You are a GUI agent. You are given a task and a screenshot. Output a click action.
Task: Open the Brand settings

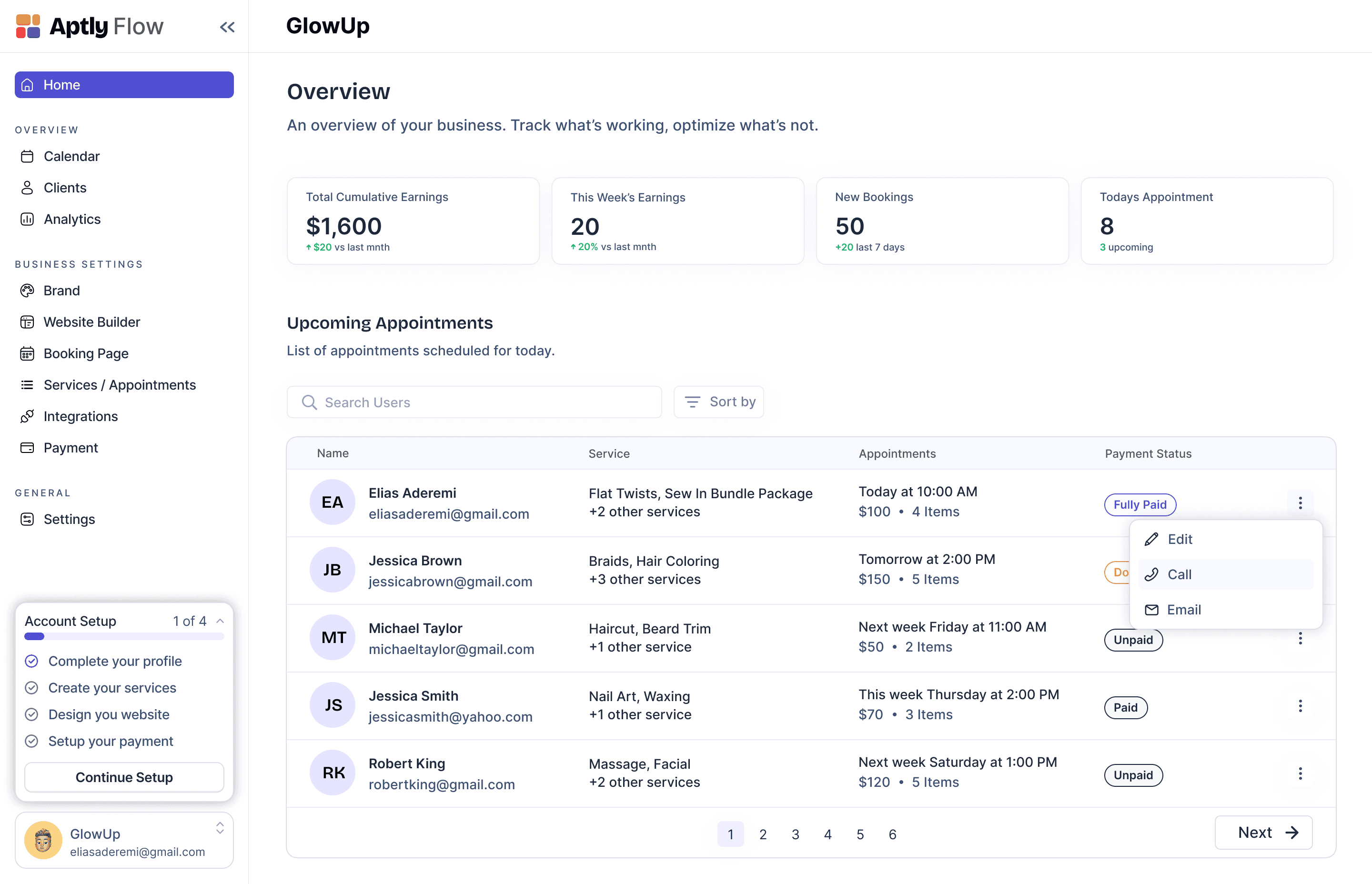(61, 291)
